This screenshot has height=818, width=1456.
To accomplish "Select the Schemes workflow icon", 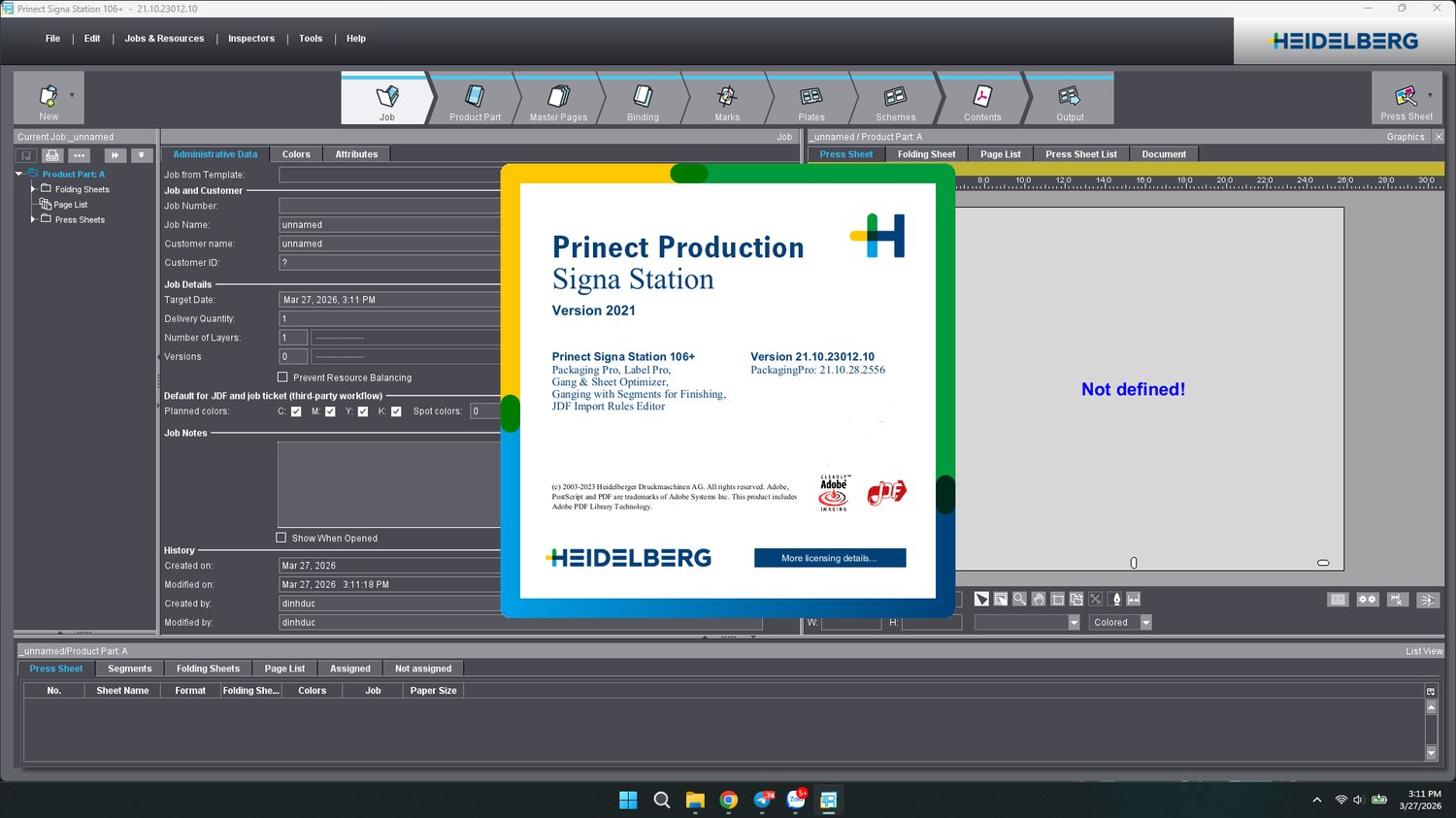I will [x=895, y=96].
